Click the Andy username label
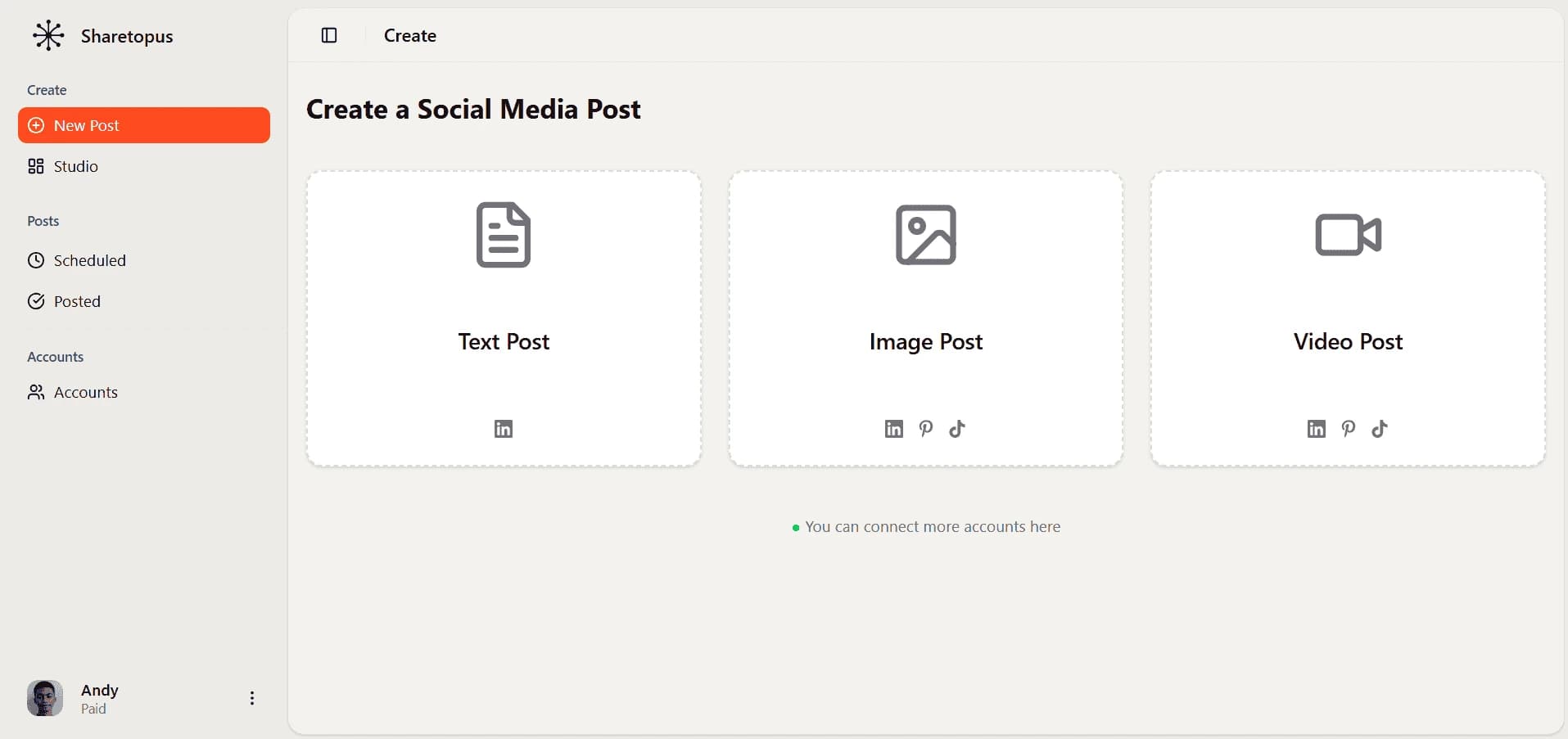The image size is (1568, 739). 100,690
